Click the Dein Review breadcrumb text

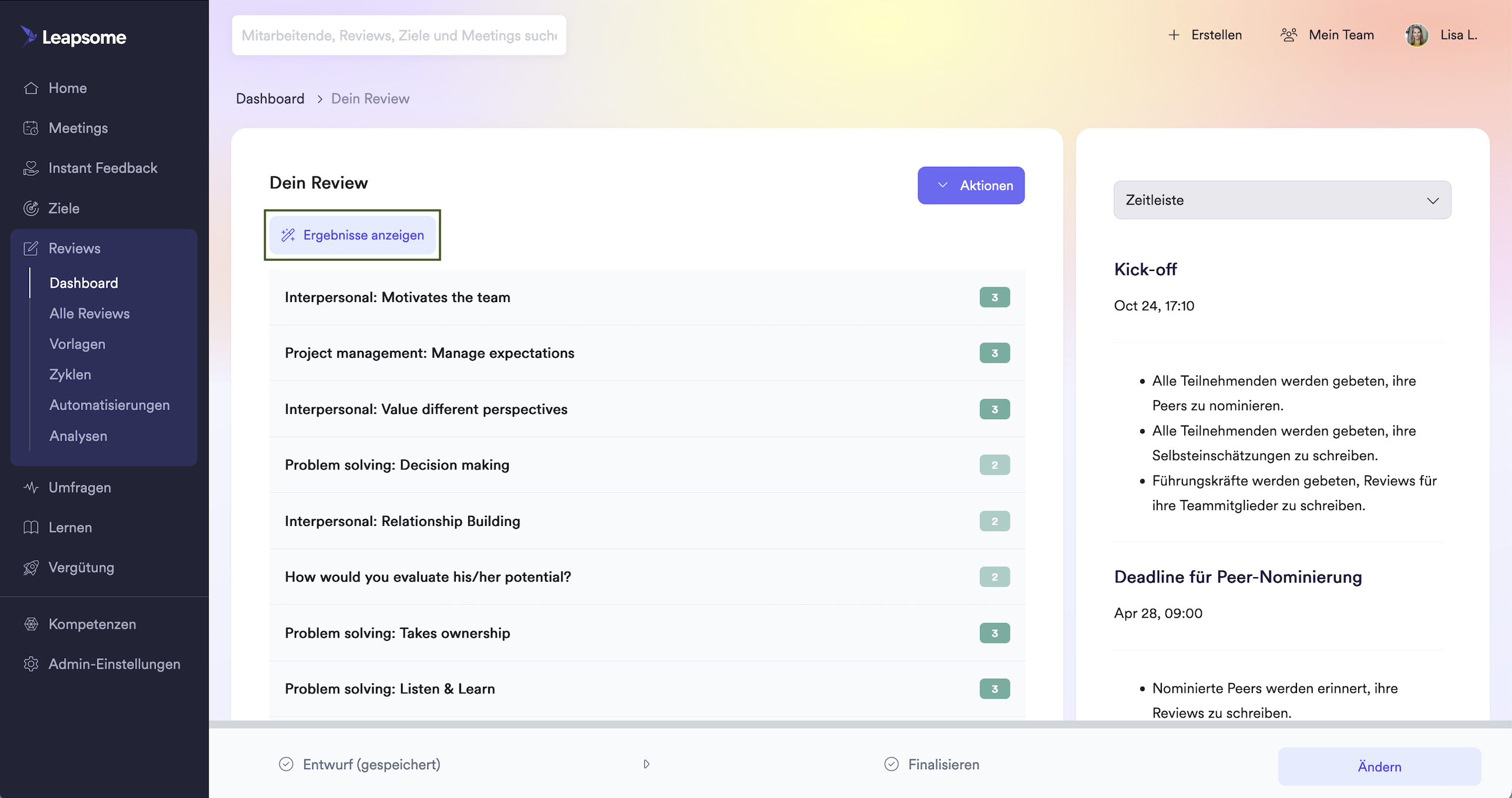tap(370, 99)
